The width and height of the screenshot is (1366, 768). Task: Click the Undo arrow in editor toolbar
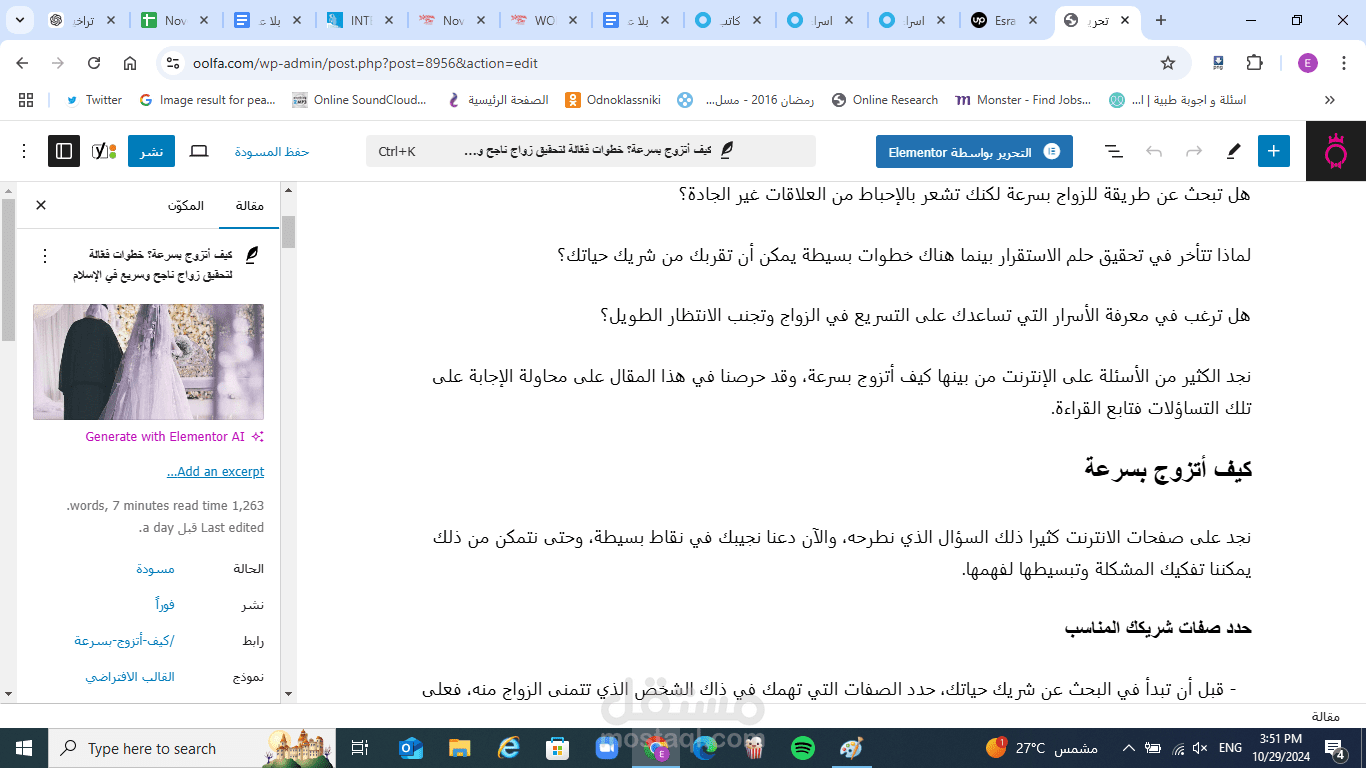1154,151
